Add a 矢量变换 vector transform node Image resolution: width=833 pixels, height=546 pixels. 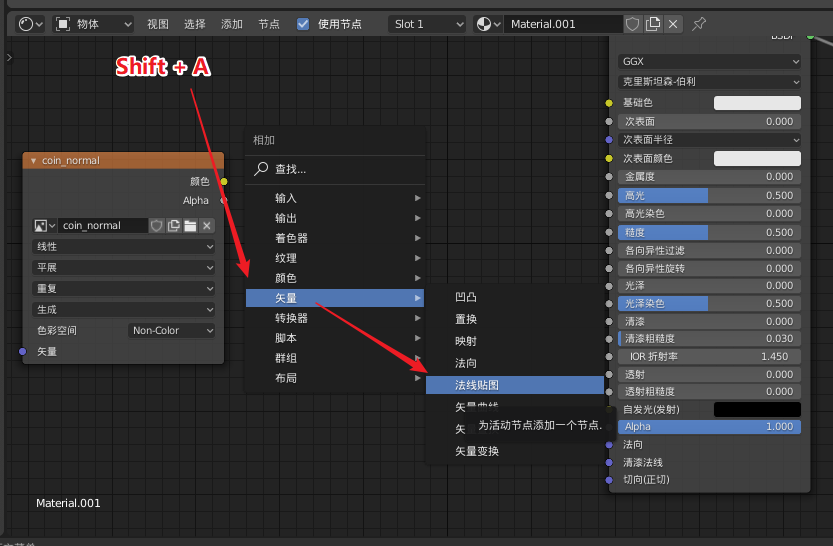(x=515, y=451)
